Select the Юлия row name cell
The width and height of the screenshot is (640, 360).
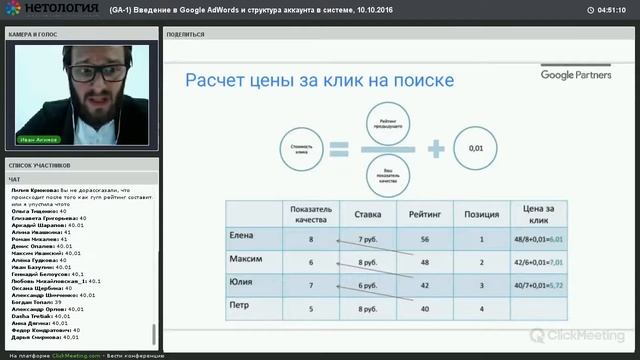click(x=254, y=285)
